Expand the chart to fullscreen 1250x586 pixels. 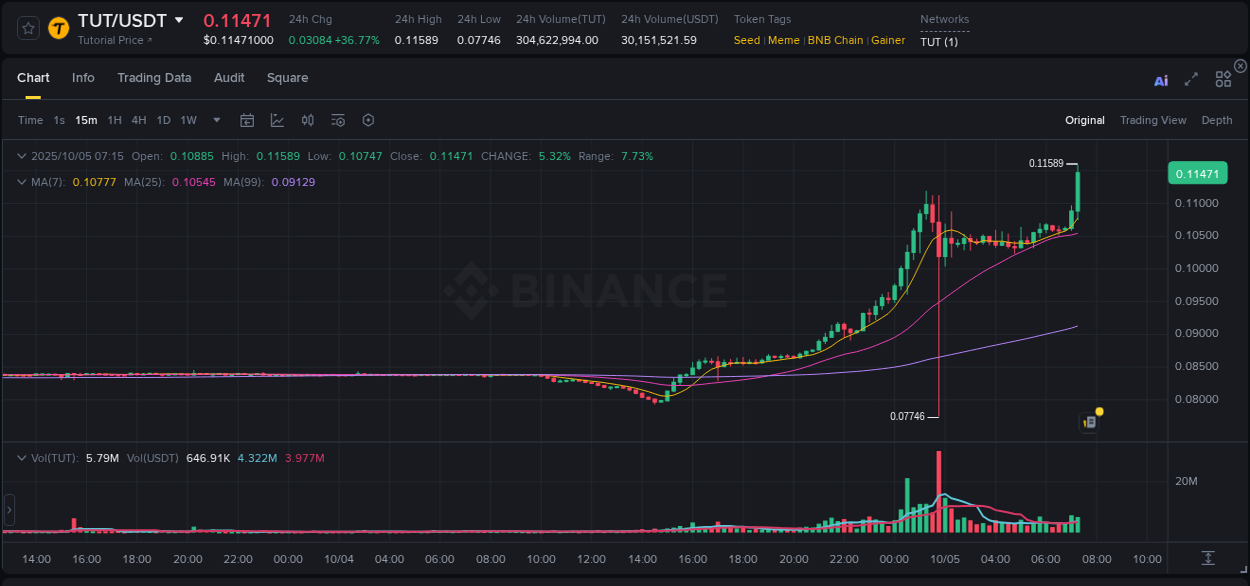1190,79
